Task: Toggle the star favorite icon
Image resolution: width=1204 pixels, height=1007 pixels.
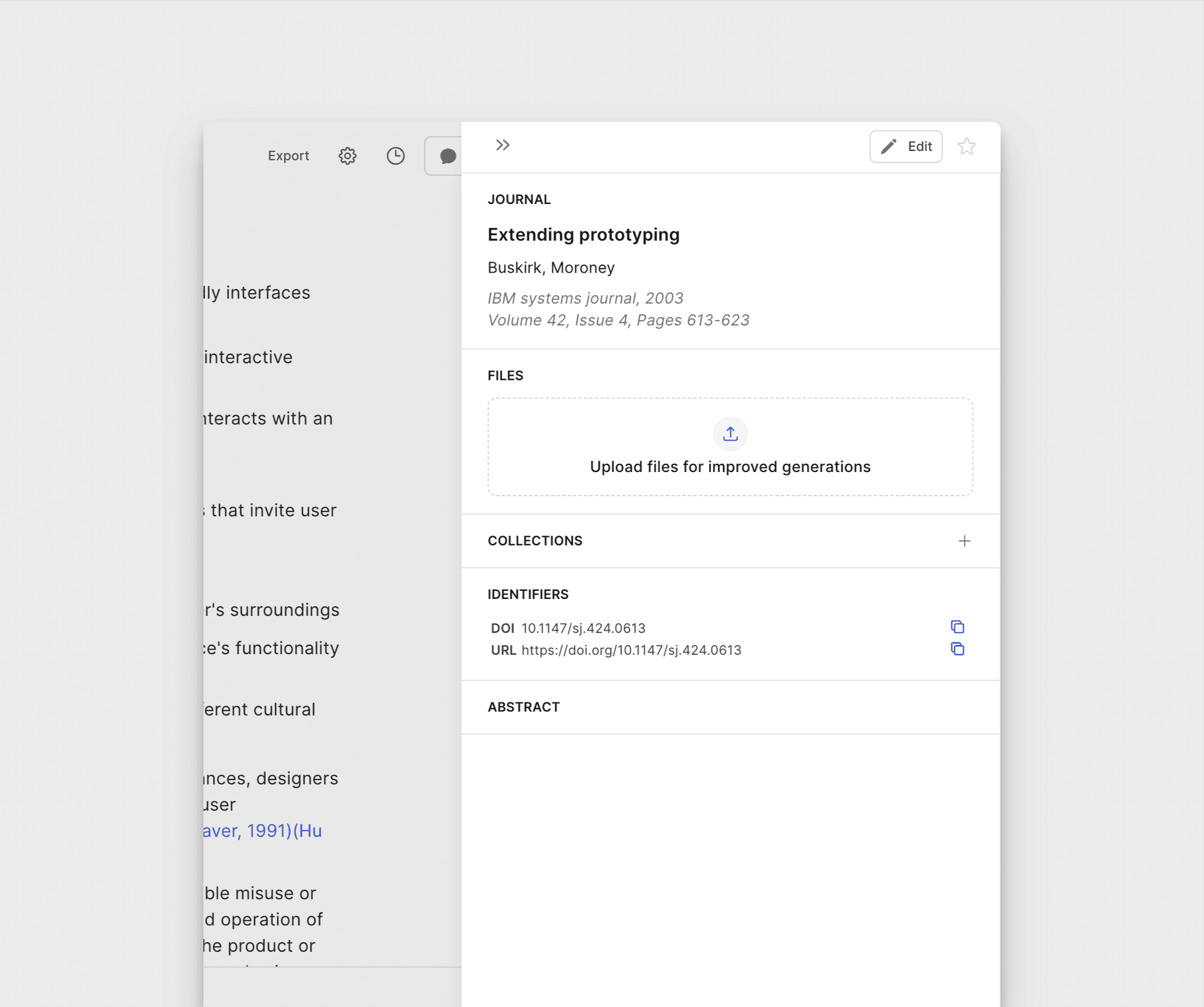Action: tap(966, 146)
